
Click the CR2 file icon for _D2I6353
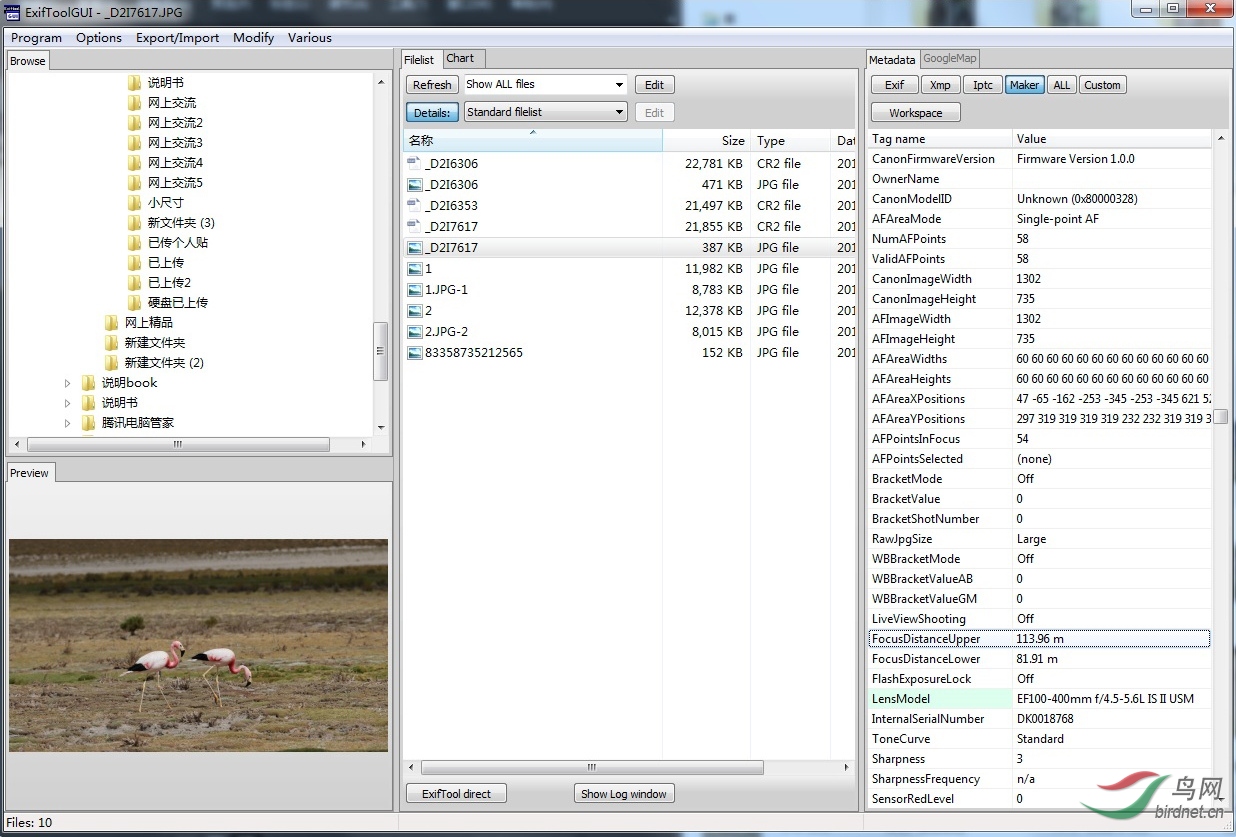pos(414,205)
